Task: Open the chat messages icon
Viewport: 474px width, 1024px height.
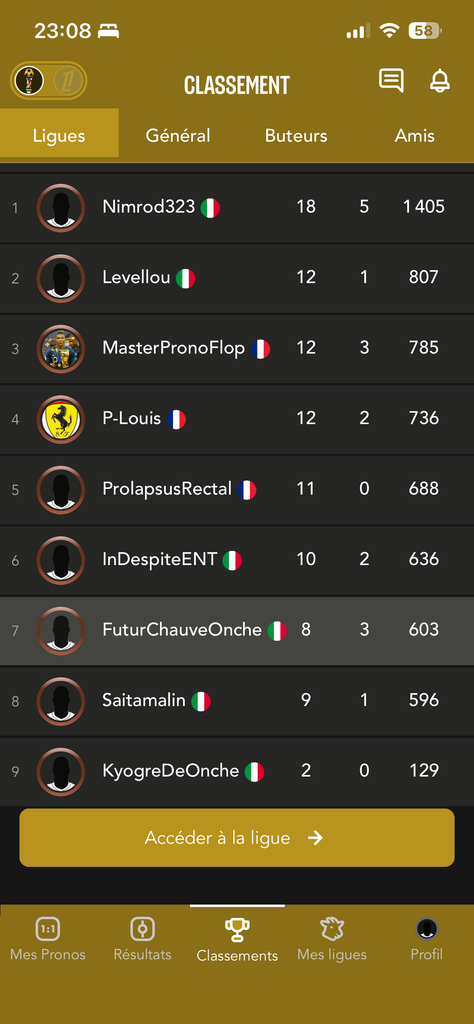Action: coord(391,81)
